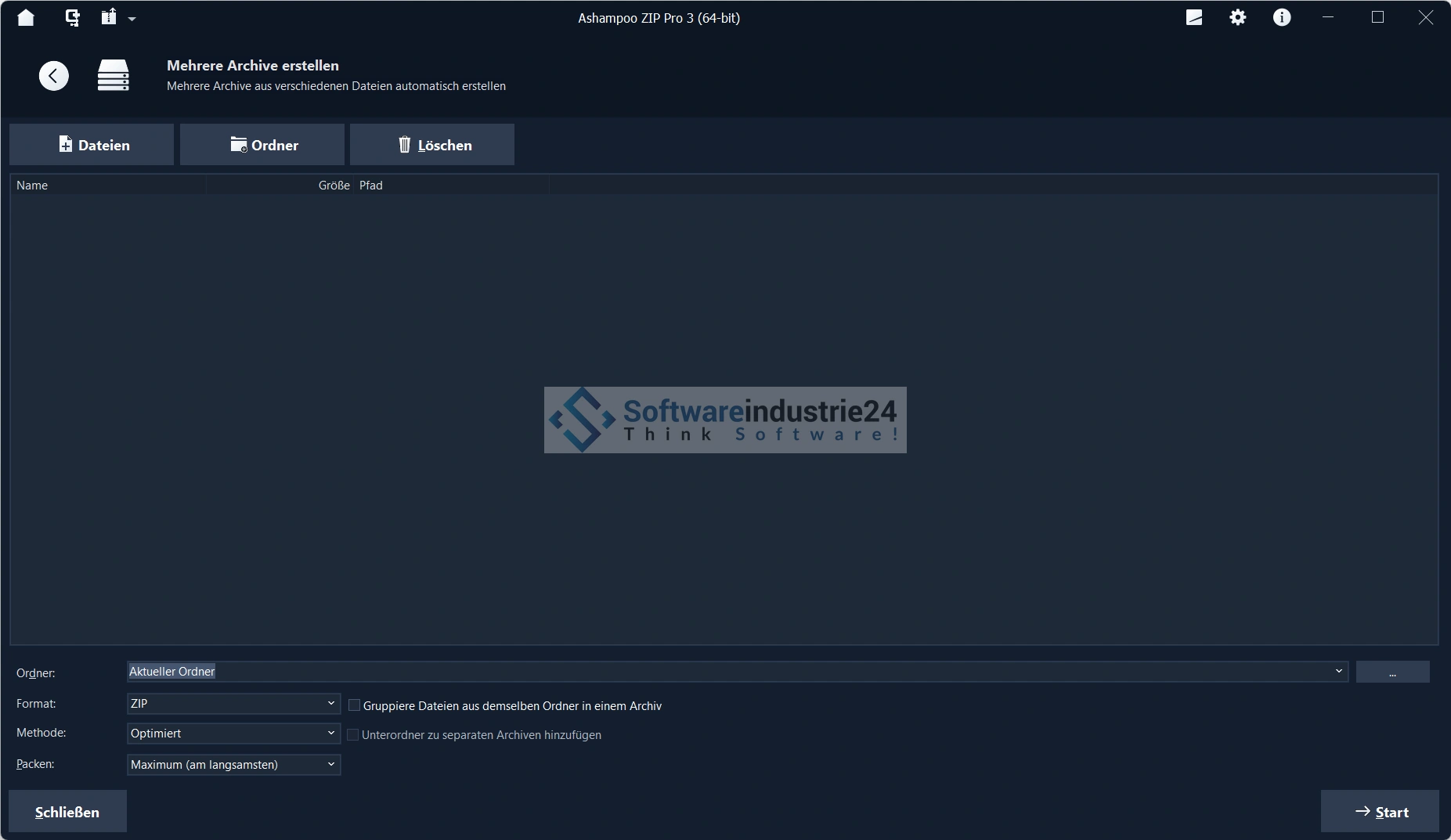1451x840 pixels.
Task: Toggle Unterordner zu separaten Archiven hinzufügen checkbox
Action: pyautogui.click(x=353, y=735)
